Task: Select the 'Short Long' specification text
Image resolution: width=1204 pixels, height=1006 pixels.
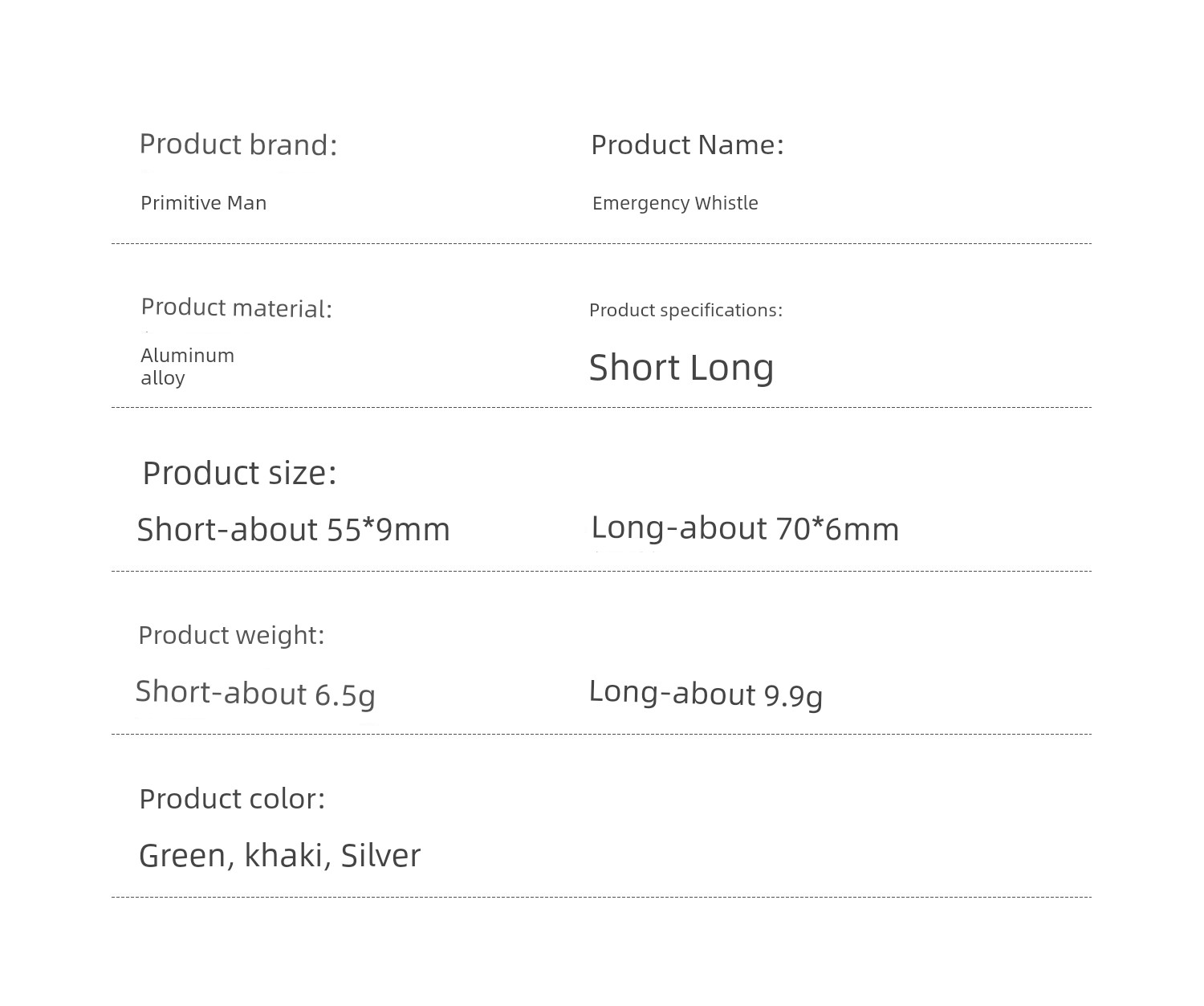Action: click(681, 367)
